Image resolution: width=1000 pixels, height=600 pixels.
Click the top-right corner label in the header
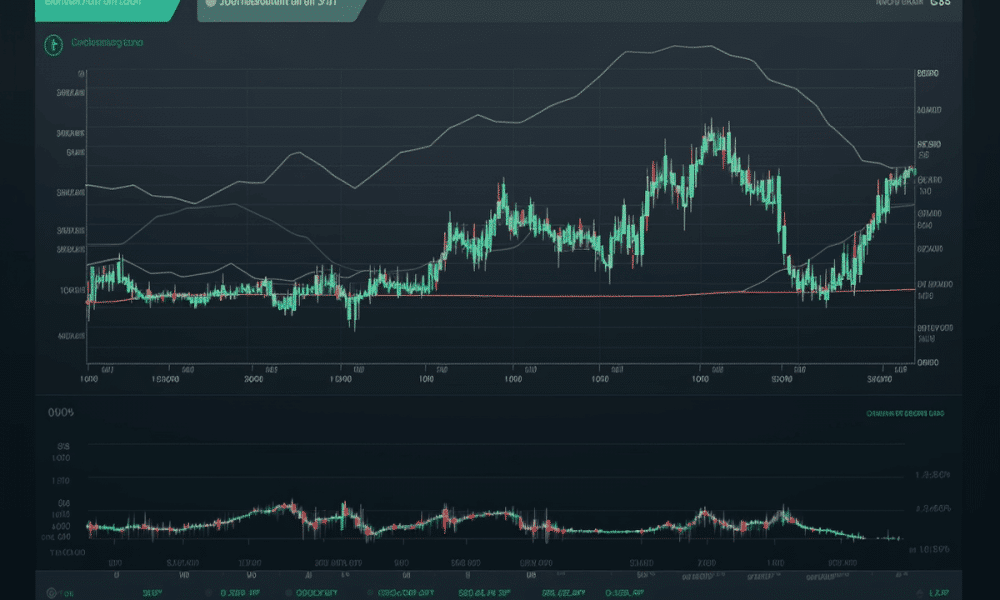click(938, 4)
